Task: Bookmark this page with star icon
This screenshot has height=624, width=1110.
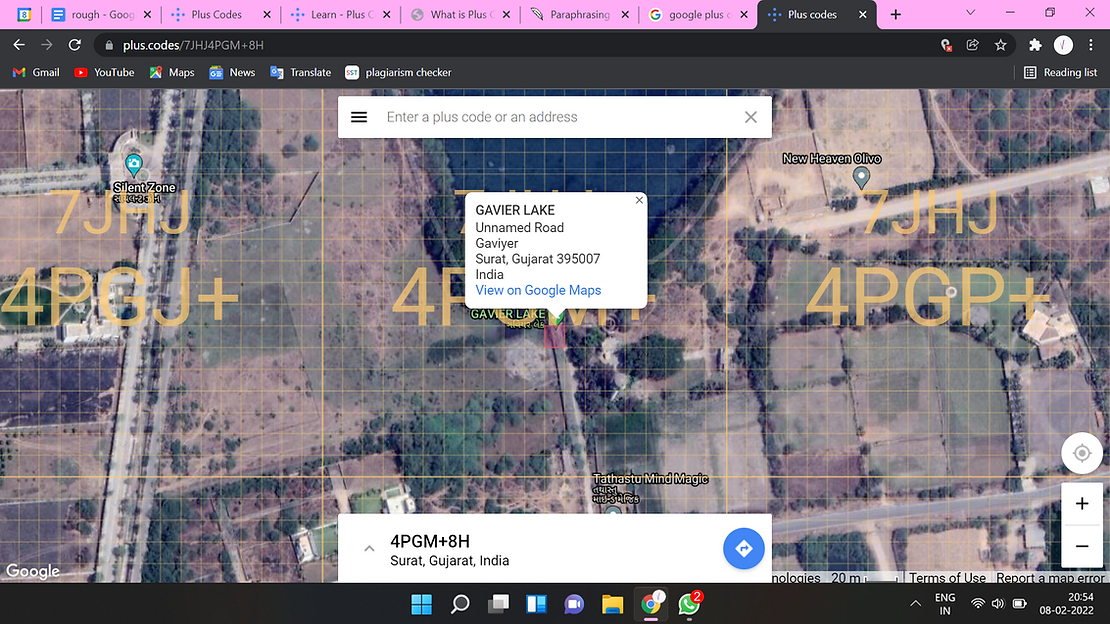Action: (1000, 45)
